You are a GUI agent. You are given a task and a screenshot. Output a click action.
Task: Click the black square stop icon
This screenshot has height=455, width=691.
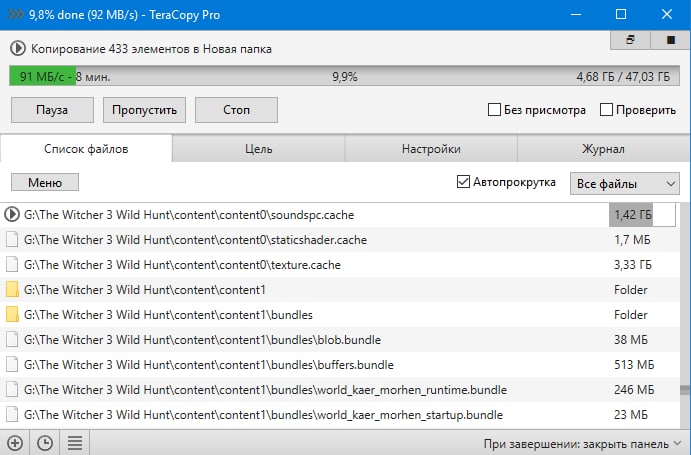(x=671, y=40)
